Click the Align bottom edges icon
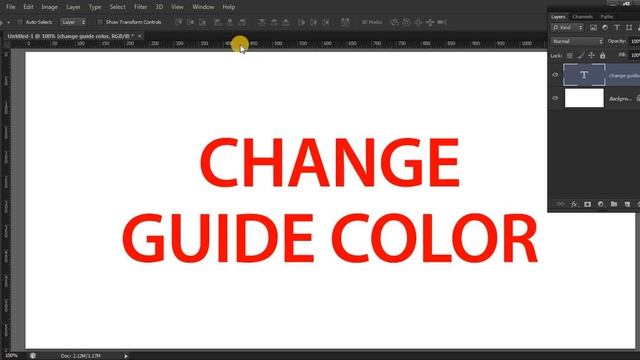The width and height of the screenshot is (640, 360). click(202, 22)
